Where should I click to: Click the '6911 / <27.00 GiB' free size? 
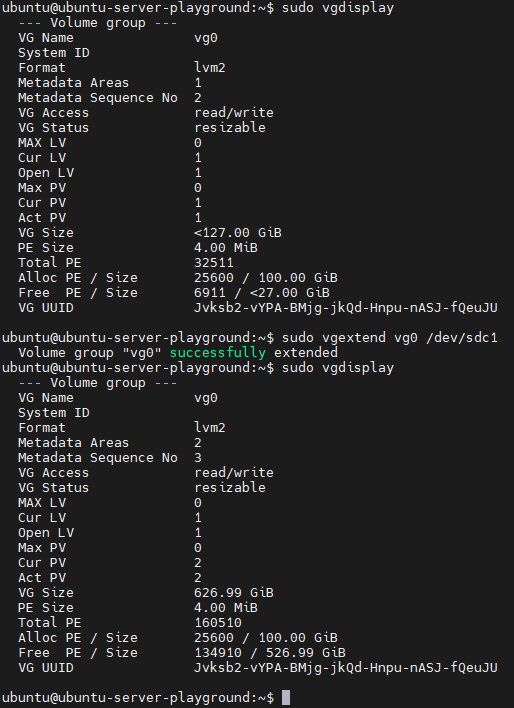[x=262, y=293]
